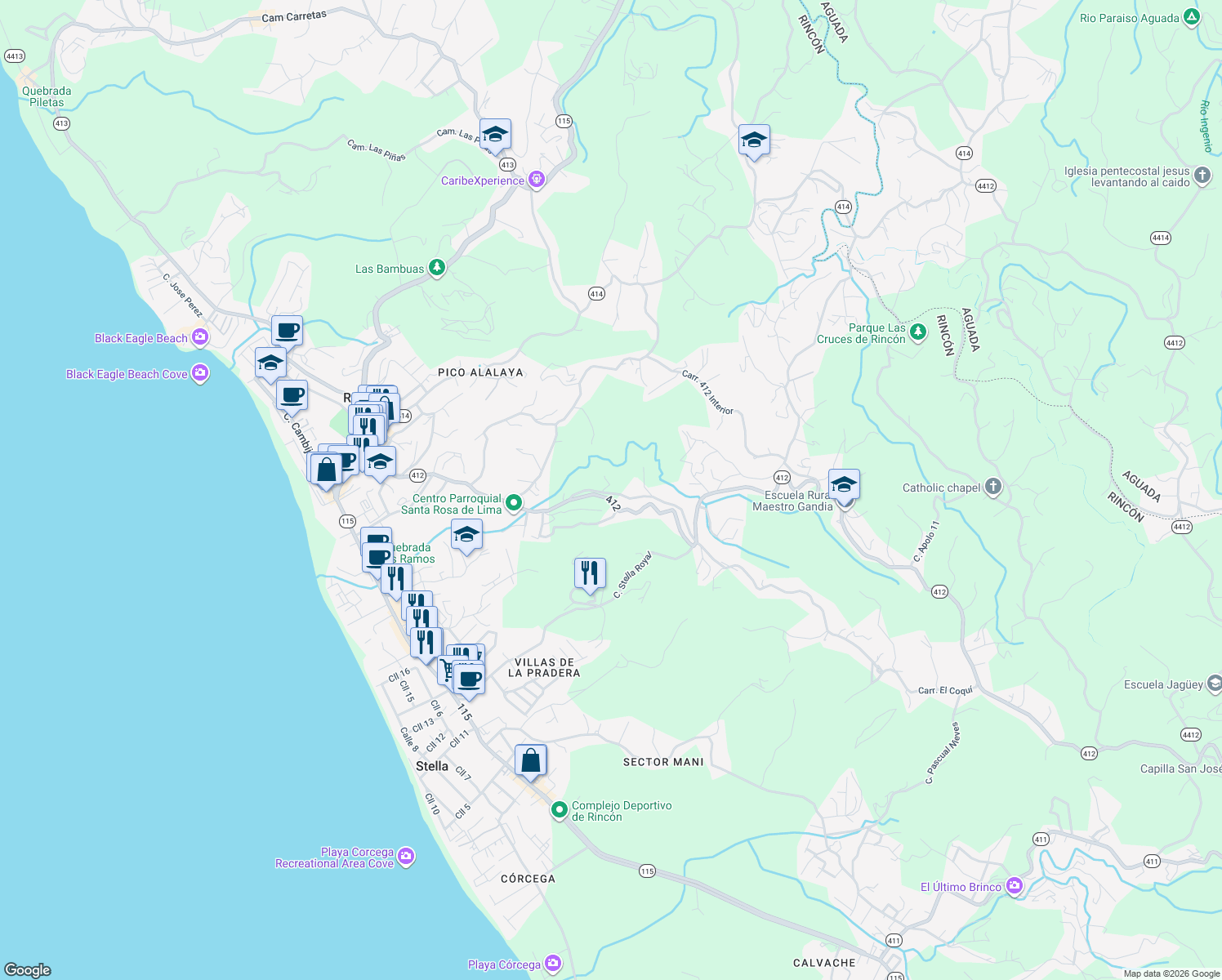Open the coffee cup icon near C. Jose Perez
The image size is (1222, 980).
pyautogui.click(x=286, y=330)
